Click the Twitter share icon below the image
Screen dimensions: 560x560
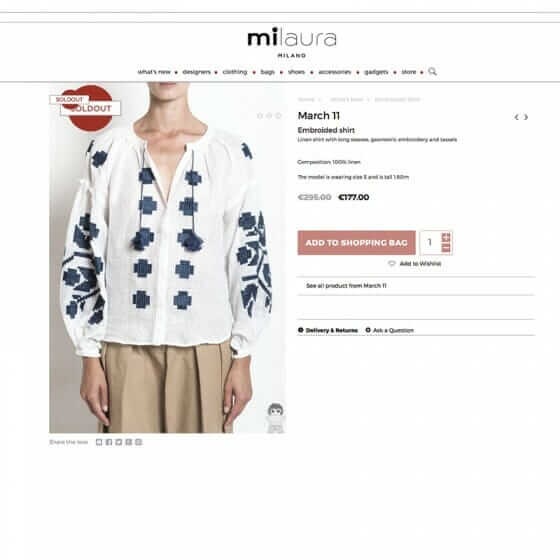coord(119,442)
